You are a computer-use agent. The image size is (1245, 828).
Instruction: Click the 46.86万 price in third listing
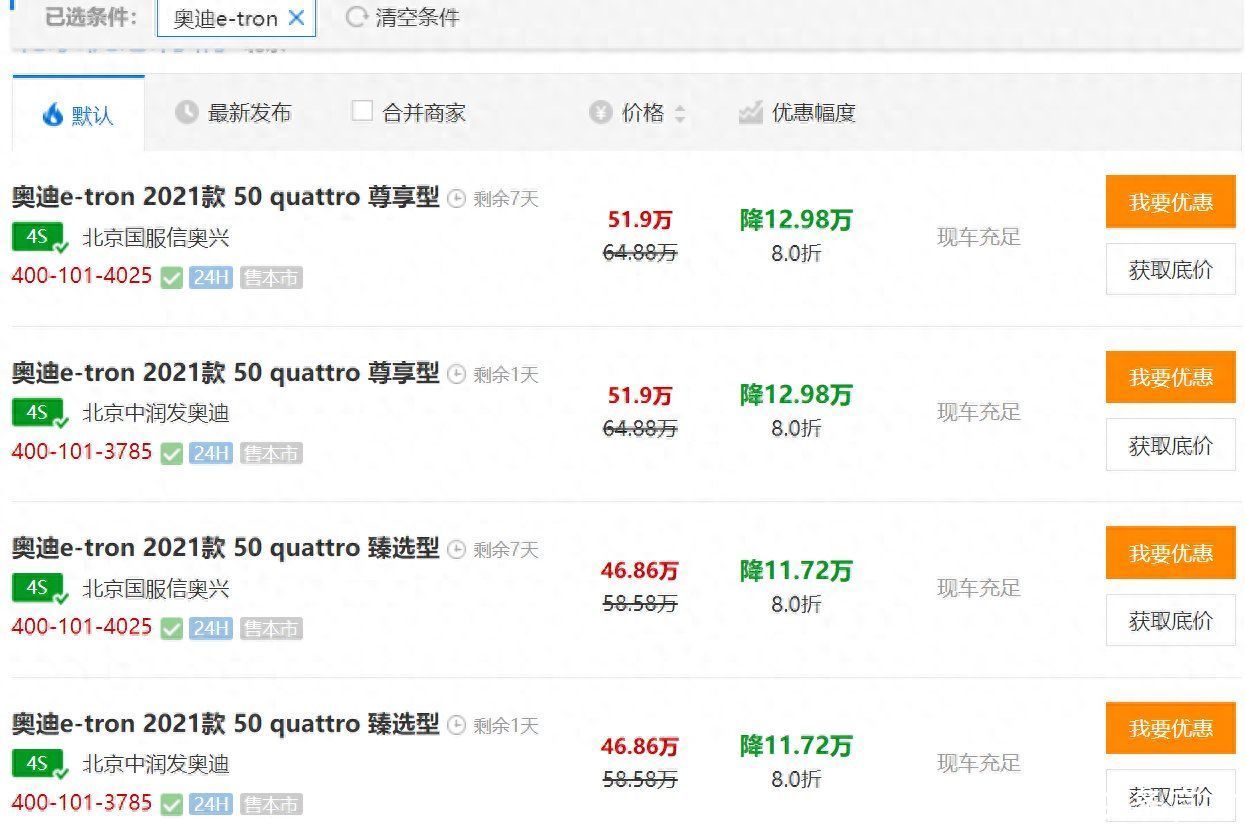(x=640, y=571)
